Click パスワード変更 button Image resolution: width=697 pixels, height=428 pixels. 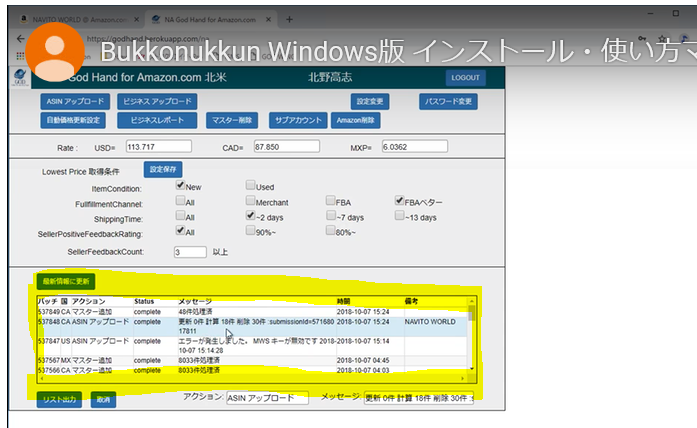click(x=448, y=101)
